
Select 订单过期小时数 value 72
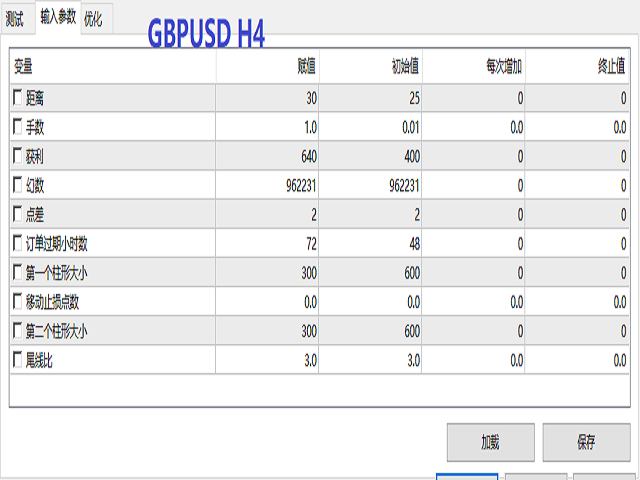[x=267, y=244]
